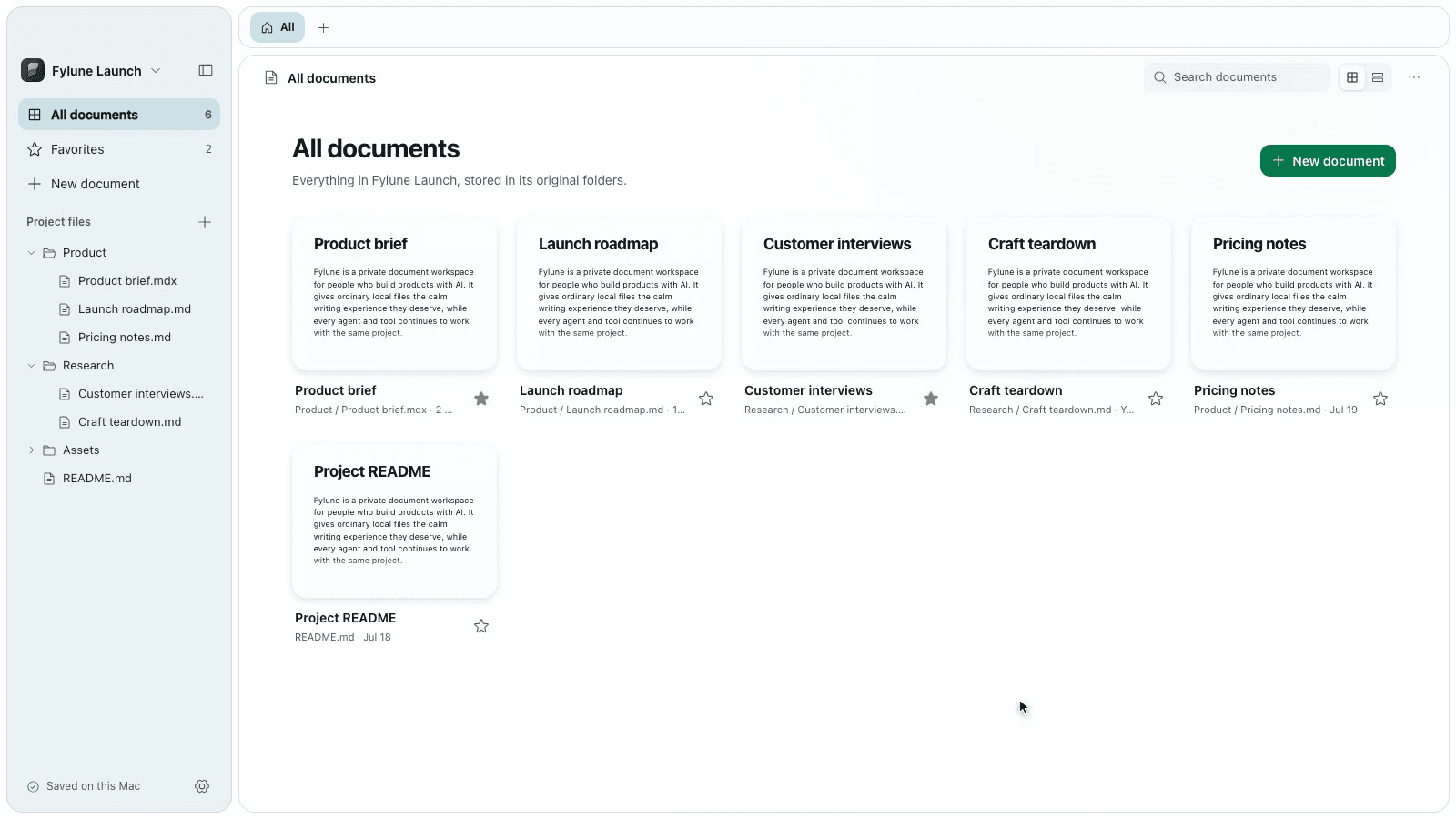This screenshot has width=1456, height=819.
Task: Switch to list view
Action: pyautogui.click(x=1378, y=77)
